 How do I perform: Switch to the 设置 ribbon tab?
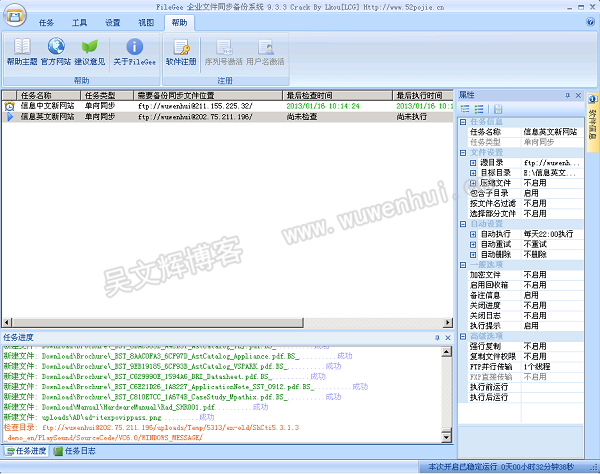(113, 21)
